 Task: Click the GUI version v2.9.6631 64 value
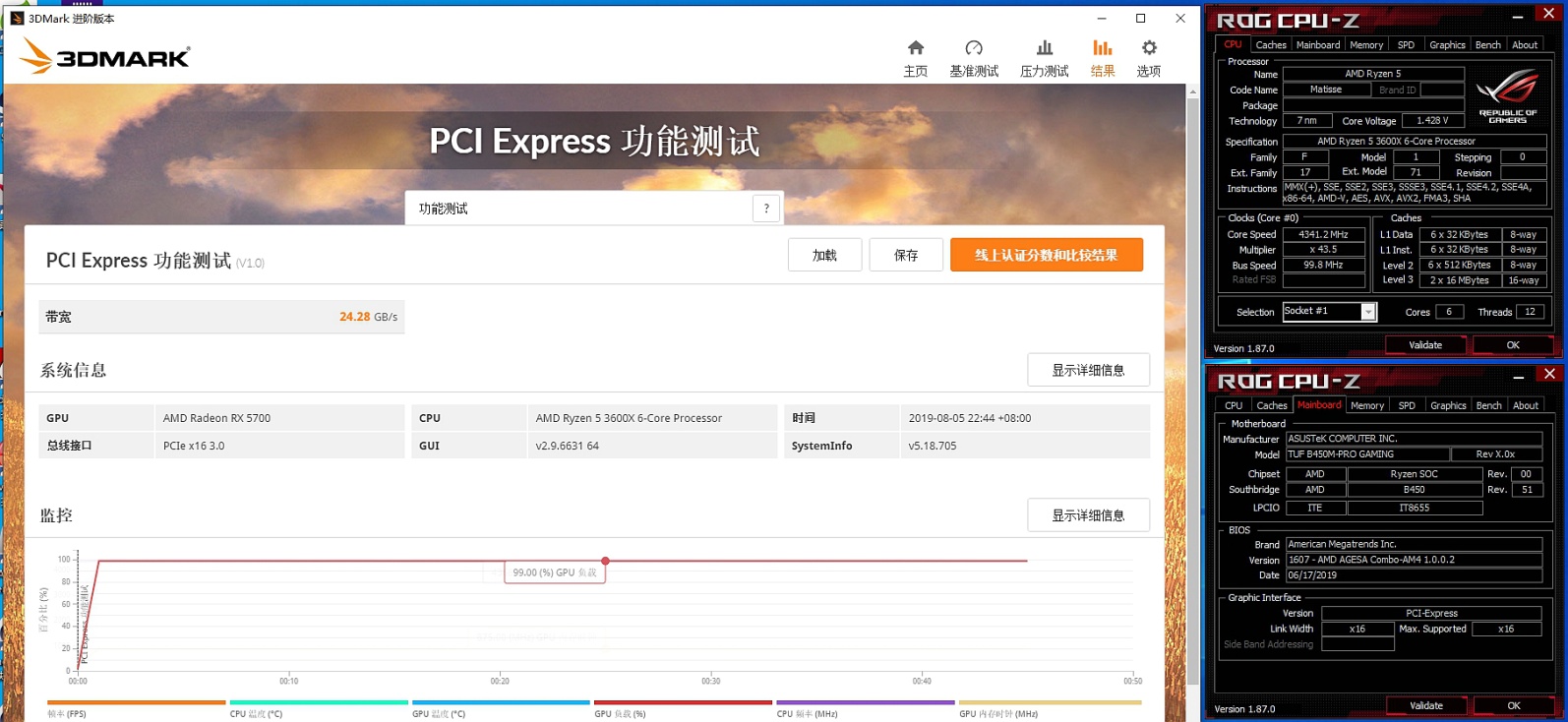click(567, 446)
